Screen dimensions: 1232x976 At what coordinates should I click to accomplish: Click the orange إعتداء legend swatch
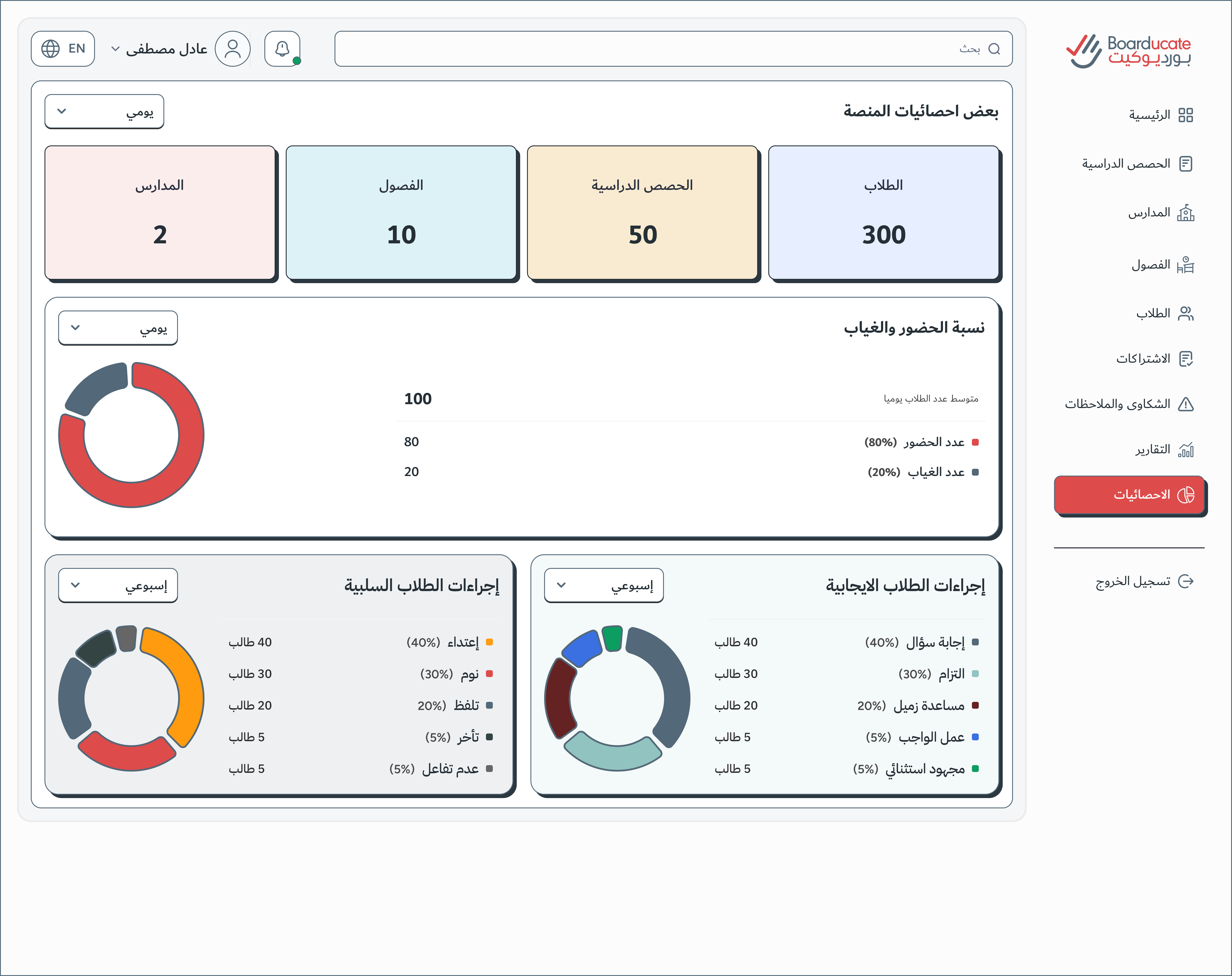click(x=489, y=642)
